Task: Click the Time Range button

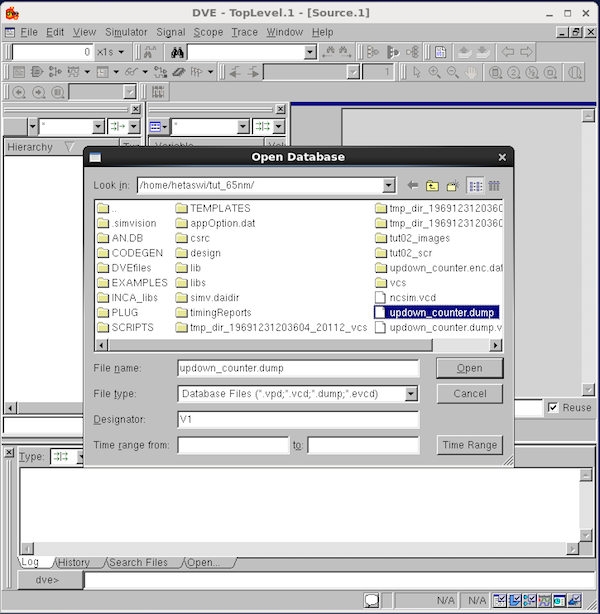Action: coord(470,445)
